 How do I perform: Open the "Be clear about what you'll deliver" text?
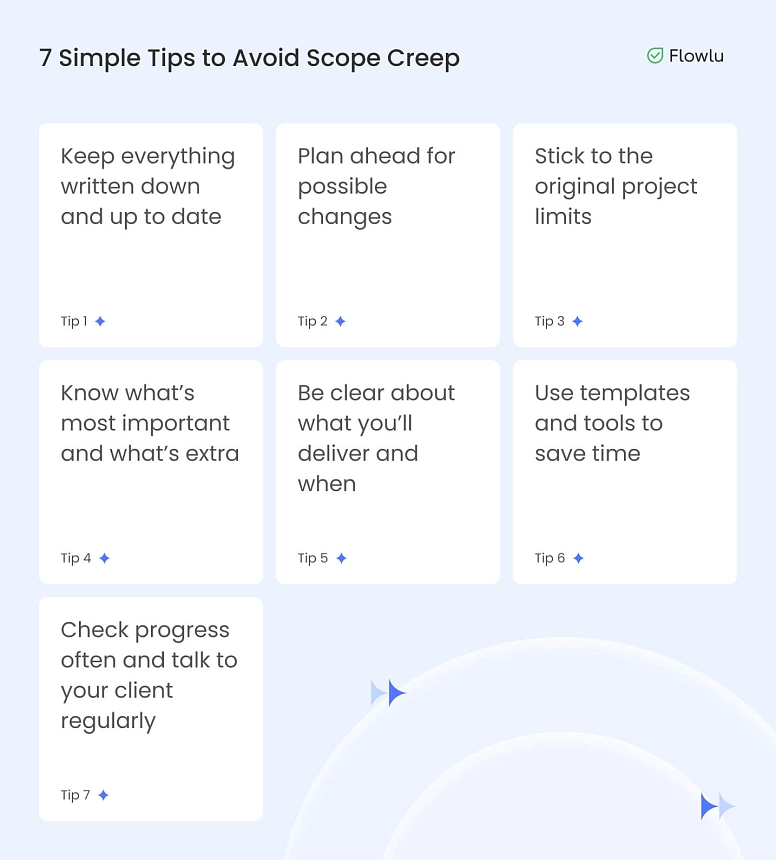(x=376, y=438)
